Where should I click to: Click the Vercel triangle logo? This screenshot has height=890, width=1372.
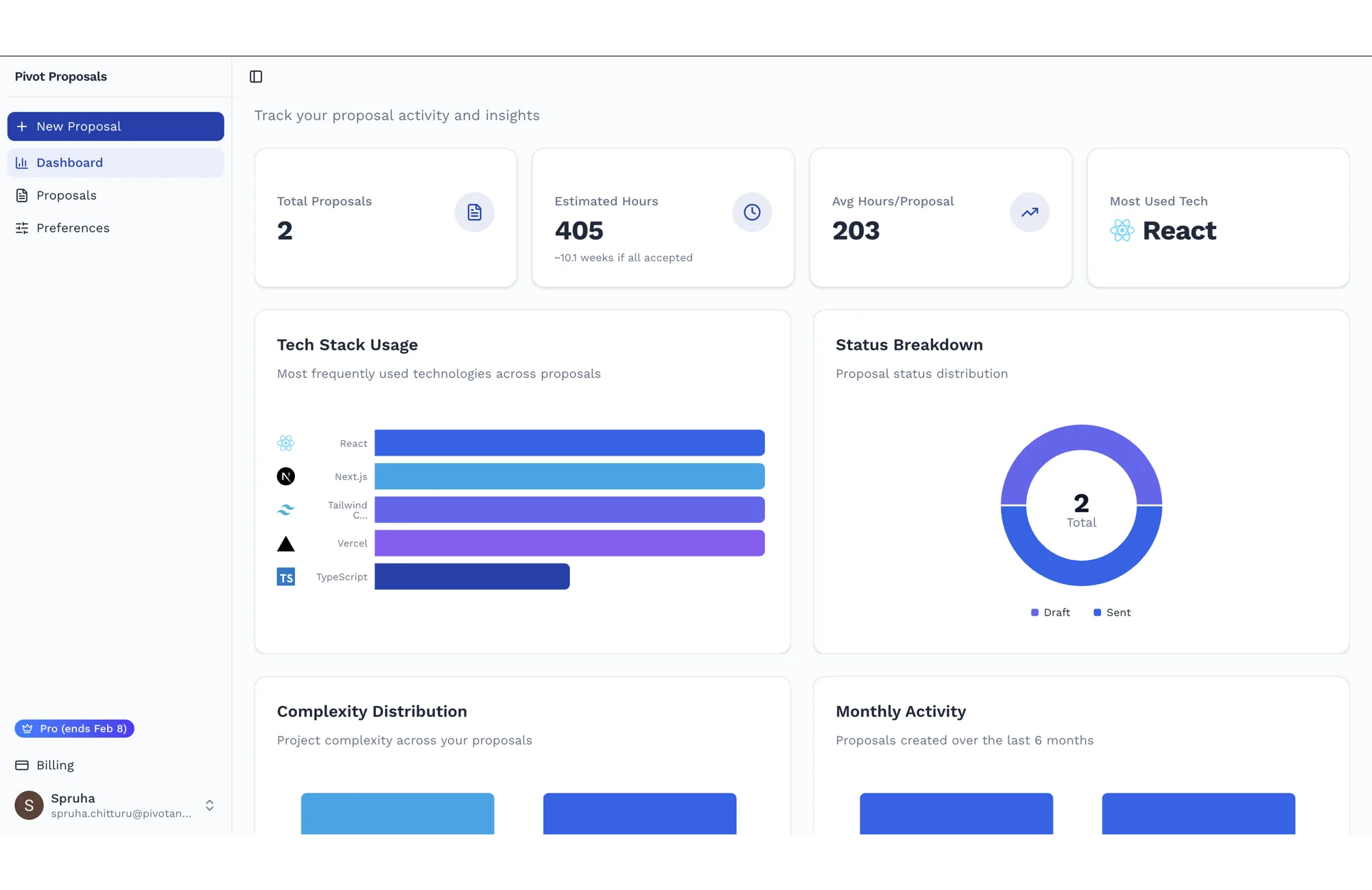coord(285,543)
